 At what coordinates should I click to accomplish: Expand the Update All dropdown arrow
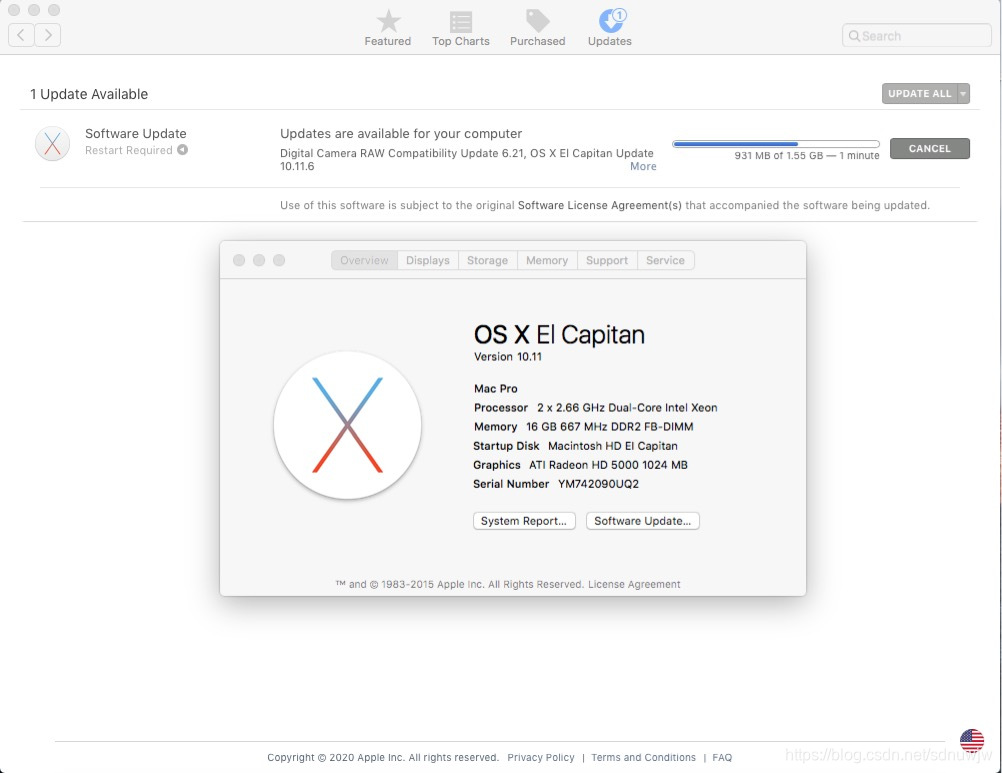pyautogui.click(x=964, y=93)
